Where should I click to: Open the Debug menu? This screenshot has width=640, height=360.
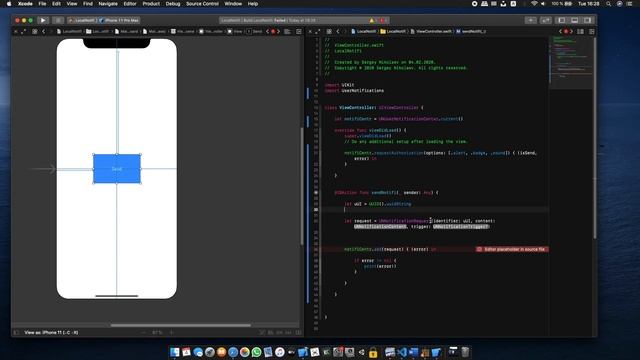click(x=173, y=4)
